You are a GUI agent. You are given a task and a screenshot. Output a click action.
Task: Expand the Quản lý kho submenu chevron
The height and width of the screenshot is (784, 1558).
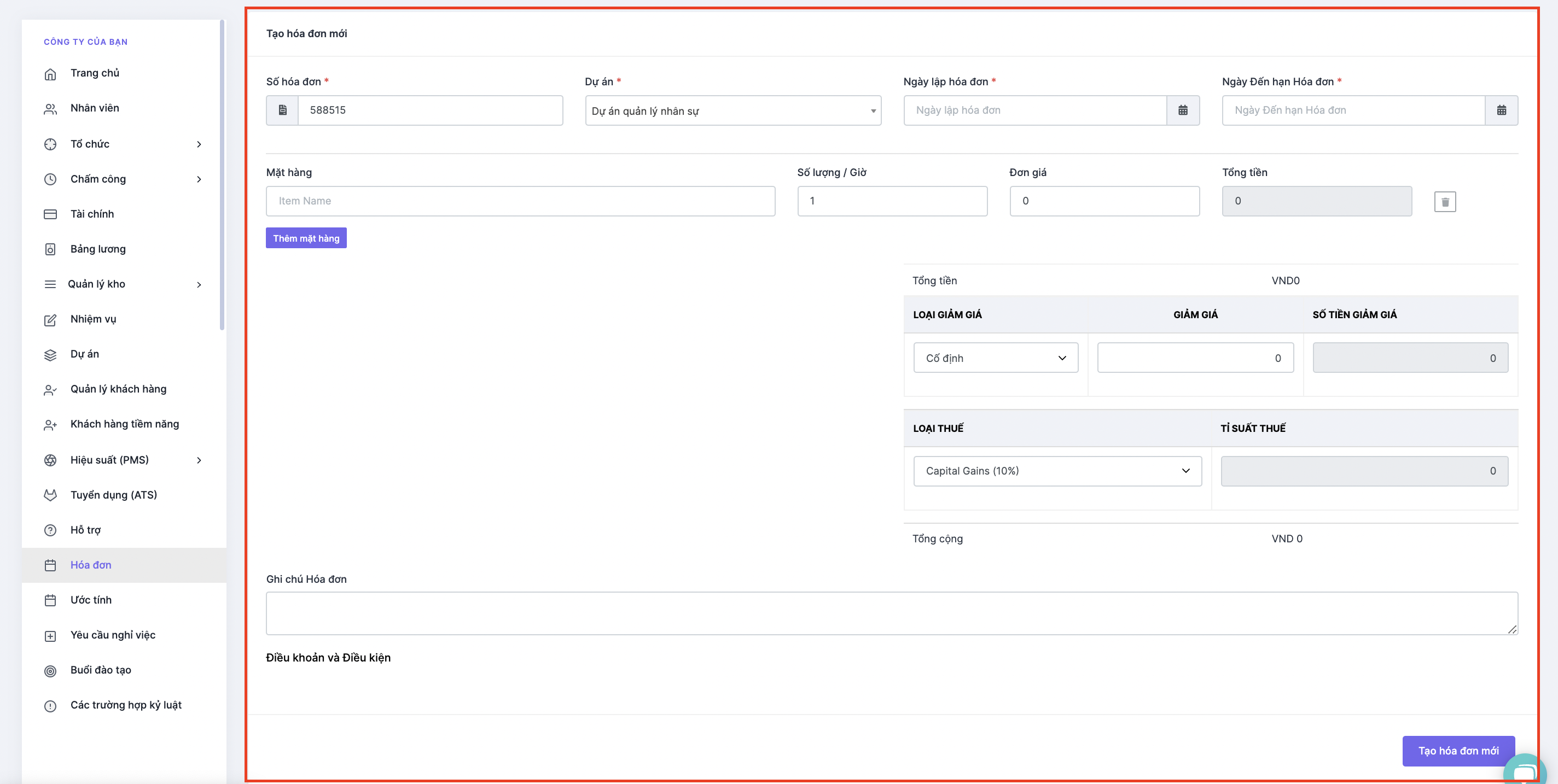tap(199, 284)
